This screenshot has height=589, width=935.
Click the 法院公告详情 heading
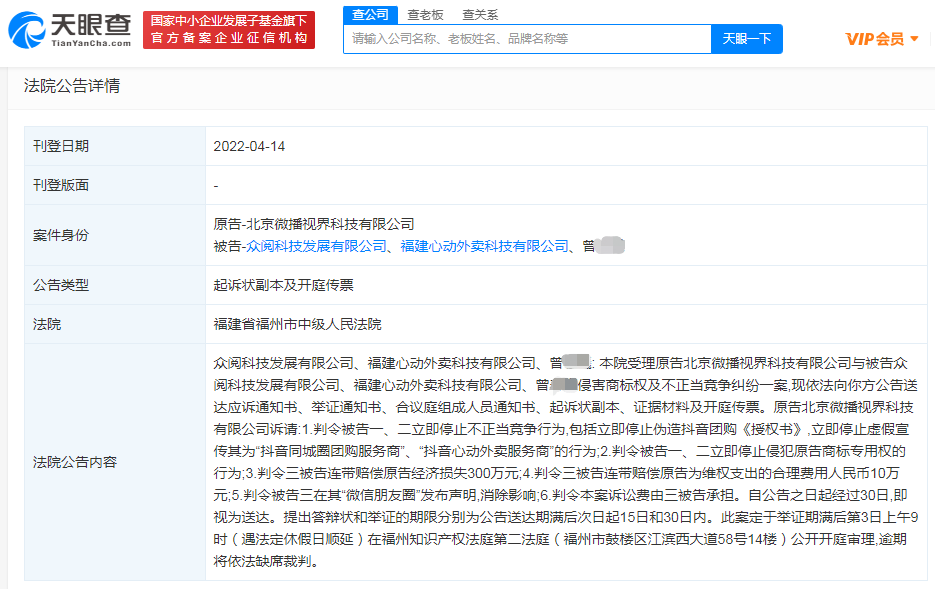72,86
